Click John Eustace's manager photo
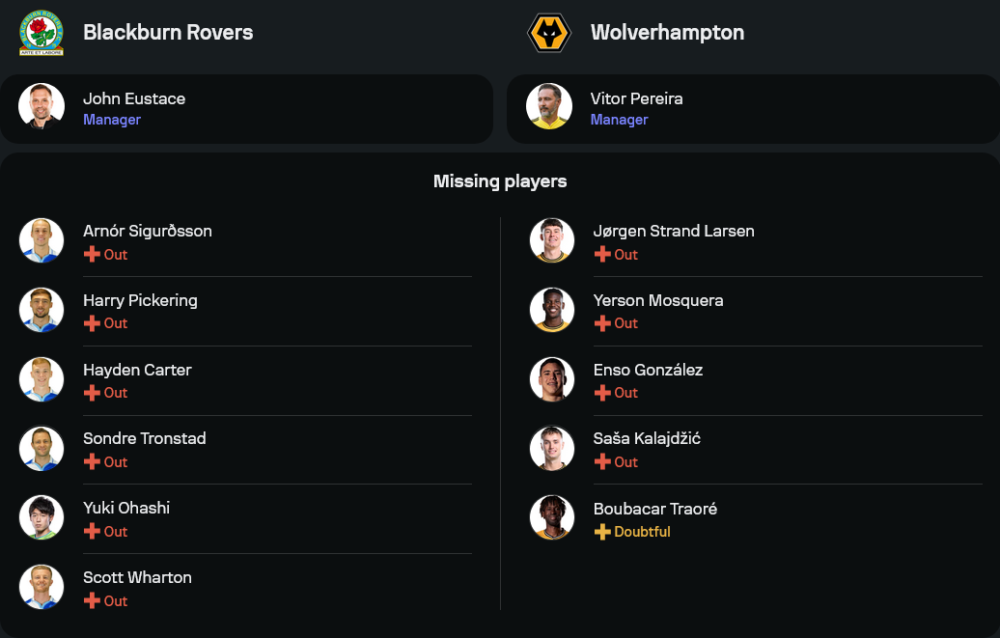Viewport: 1000px width, 638px height. click(x=41, y=106)
